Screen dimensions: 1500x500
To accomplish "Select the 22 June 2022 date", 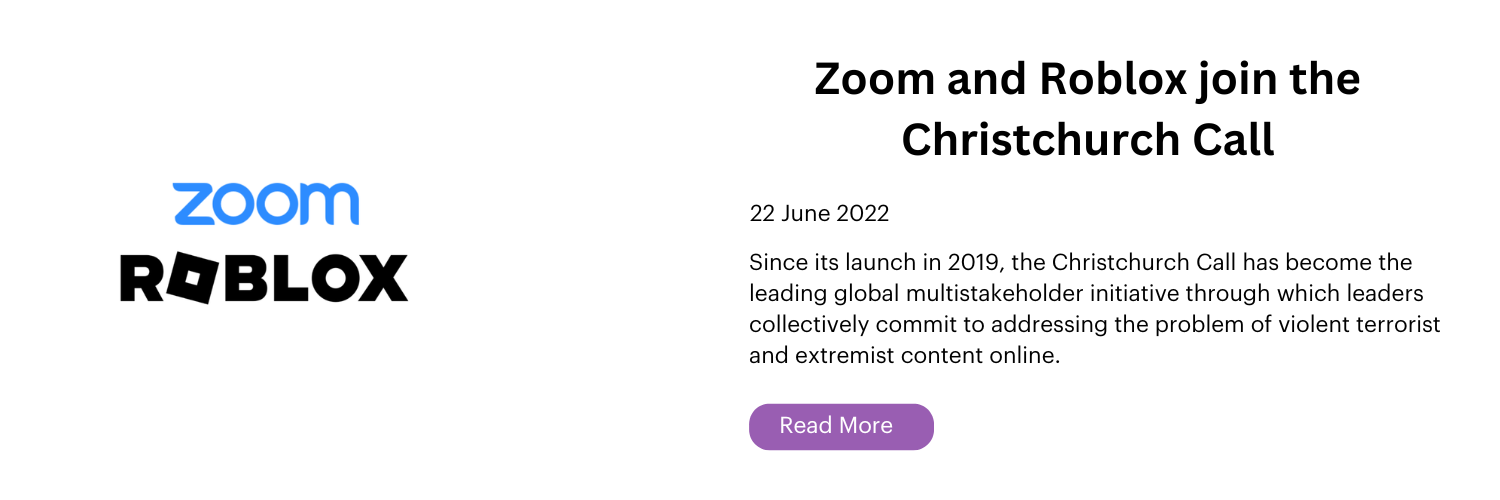I will point(819,213).
